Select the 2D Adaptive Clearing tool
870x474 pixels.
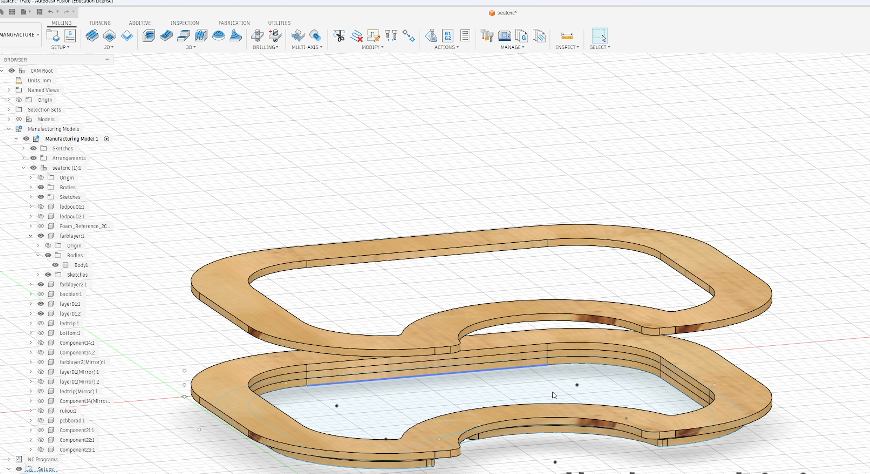92,36
